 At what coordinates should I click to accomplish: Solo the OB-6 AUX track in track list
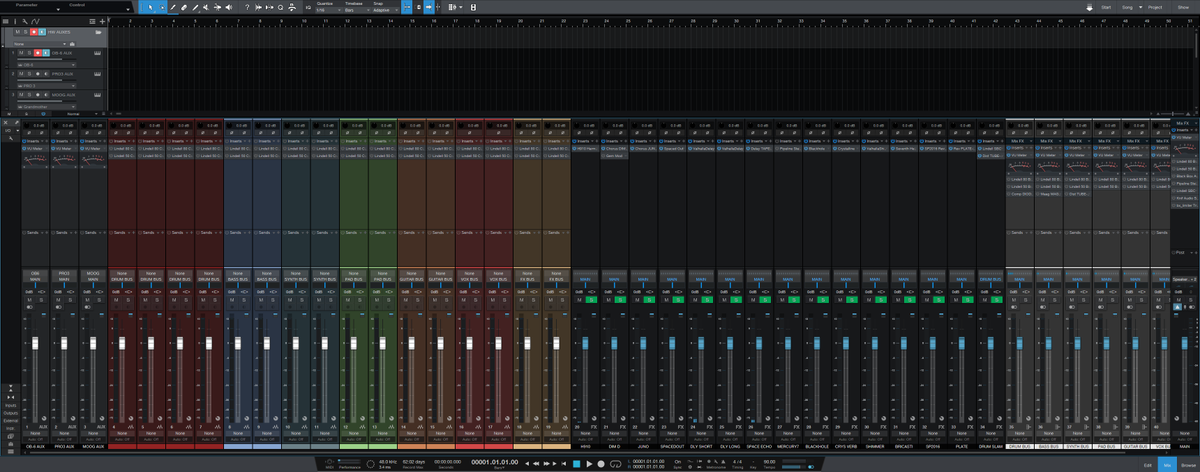(x=29, y=53)
